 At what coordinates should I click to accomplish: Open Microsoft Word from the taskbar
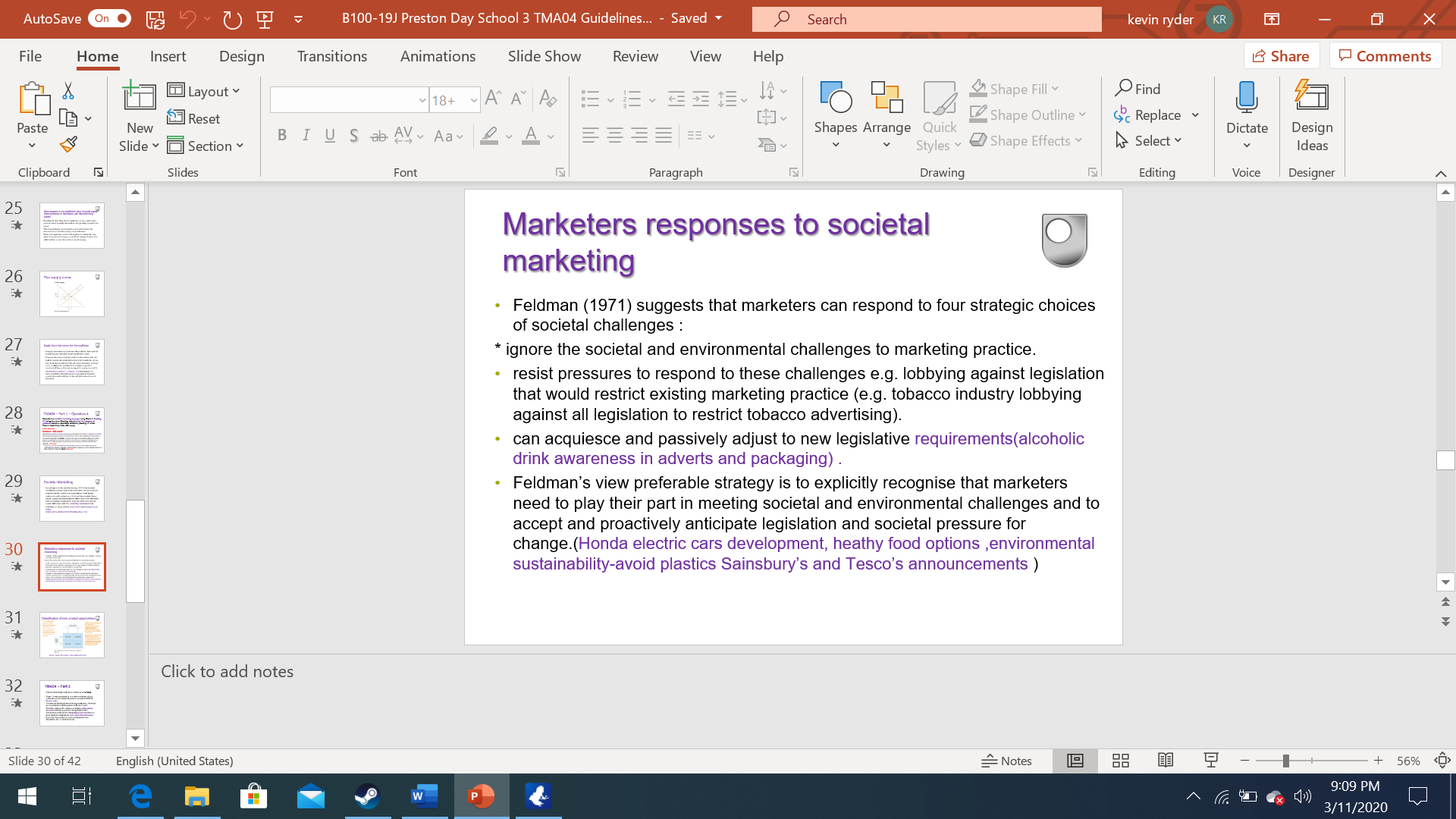pyautogui.click(x=425, y=796)
